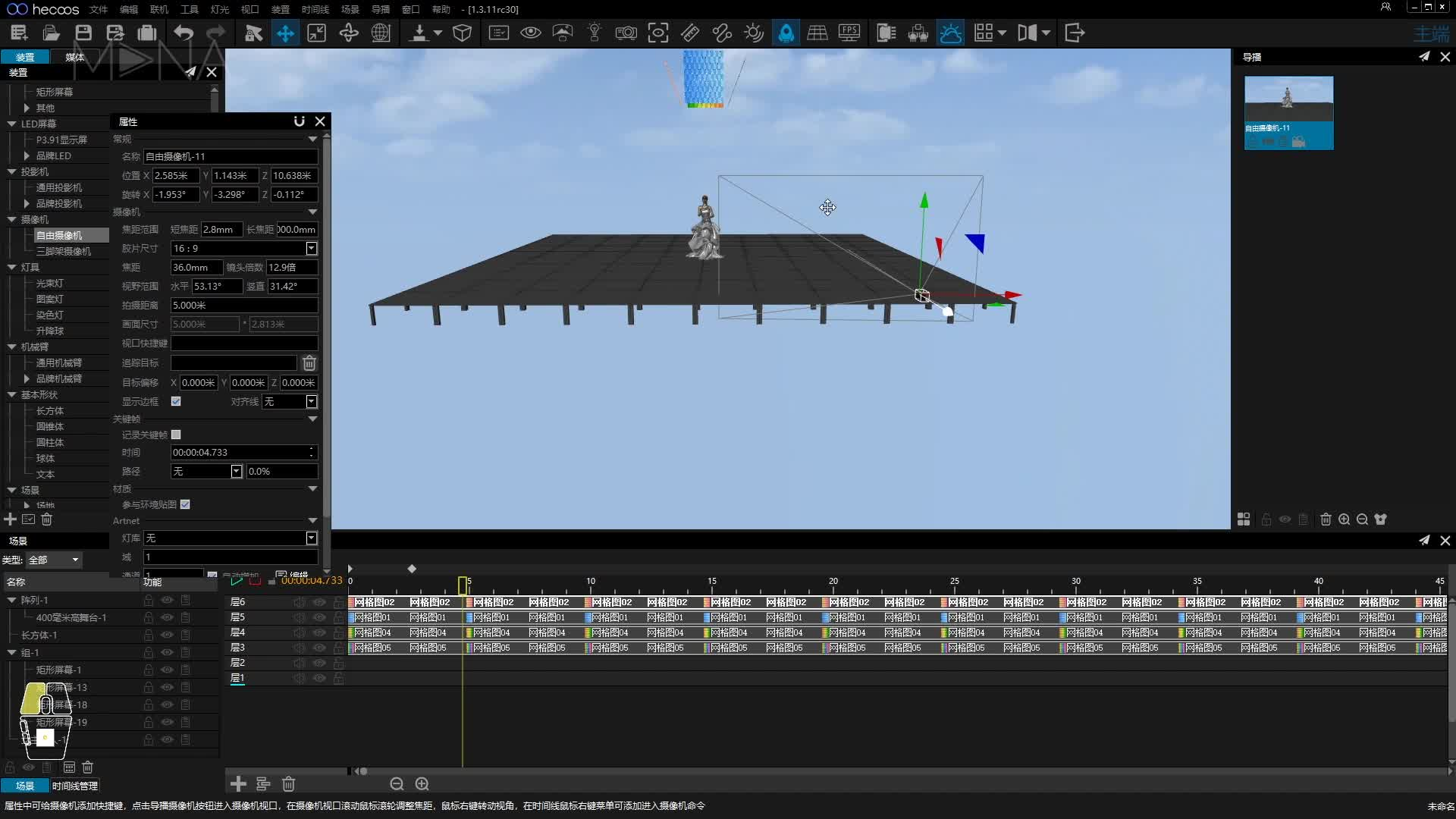The image size is (1456, 819).
Task: Switch to the 媒体 tab
Action: pos(74,57)
